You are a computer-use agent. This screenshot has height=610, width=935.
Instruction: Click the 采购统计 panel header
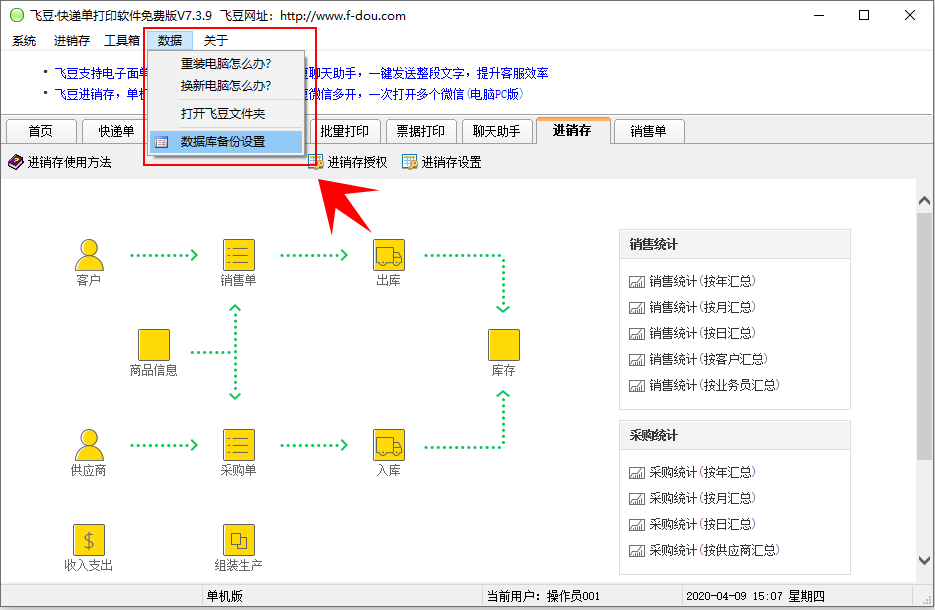coord(735,435)
